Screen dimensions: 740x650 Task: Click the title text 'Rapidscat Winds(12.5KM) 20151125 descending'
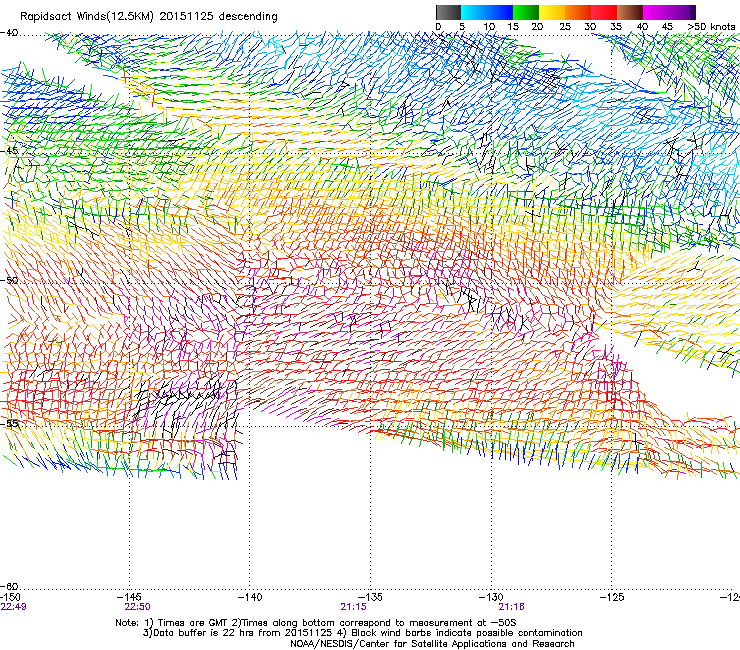149,17
